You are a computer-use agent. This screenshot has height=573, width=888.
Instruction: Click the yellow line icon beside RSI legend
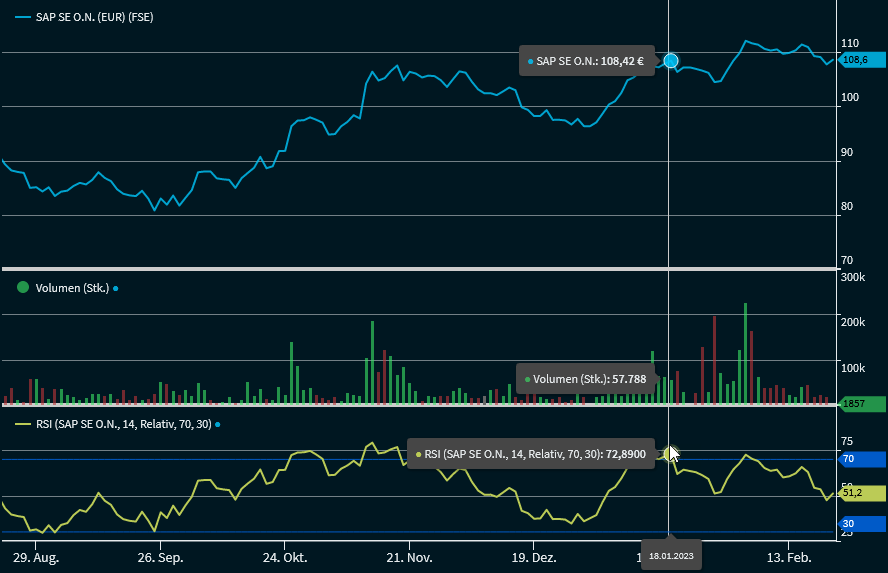click(x=23, y=425)
